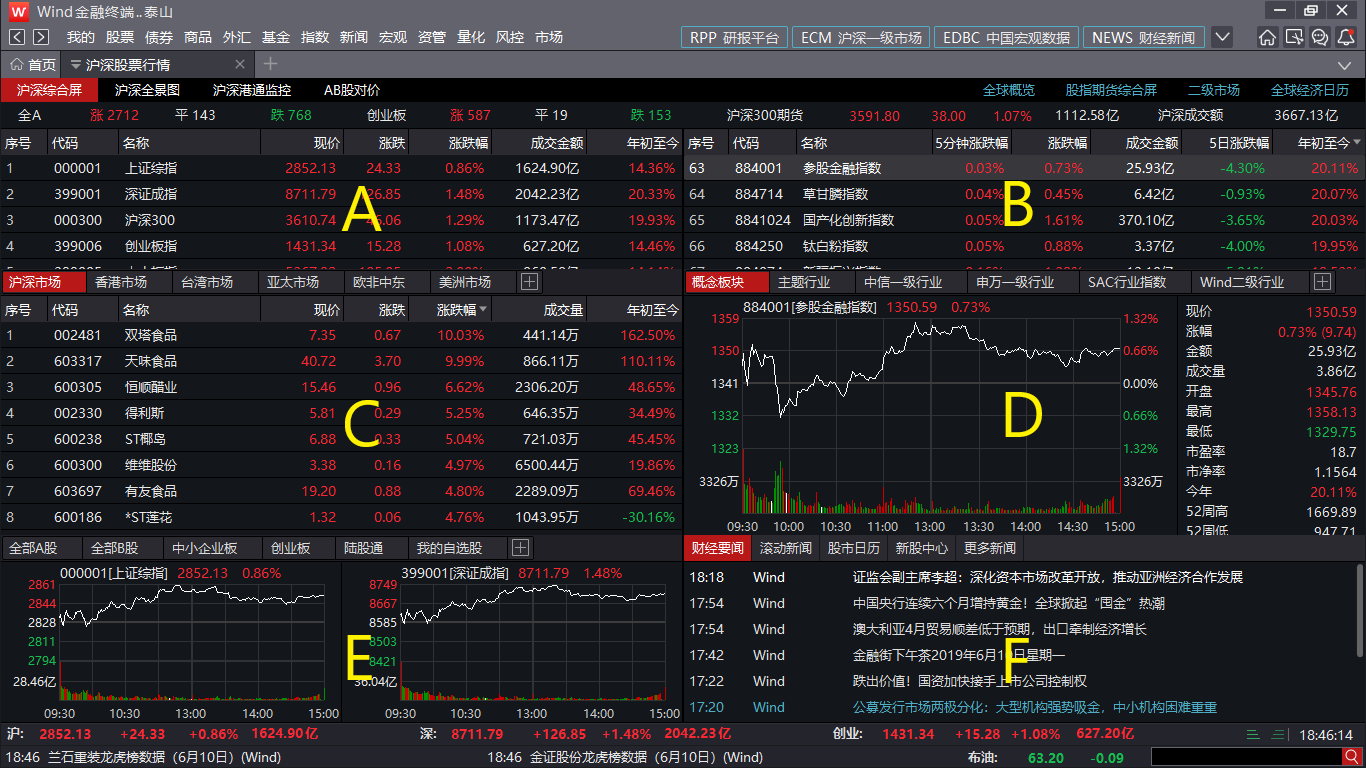Open the 量化 menu
Screen dimensions: 1366x768
click(471, 37)
